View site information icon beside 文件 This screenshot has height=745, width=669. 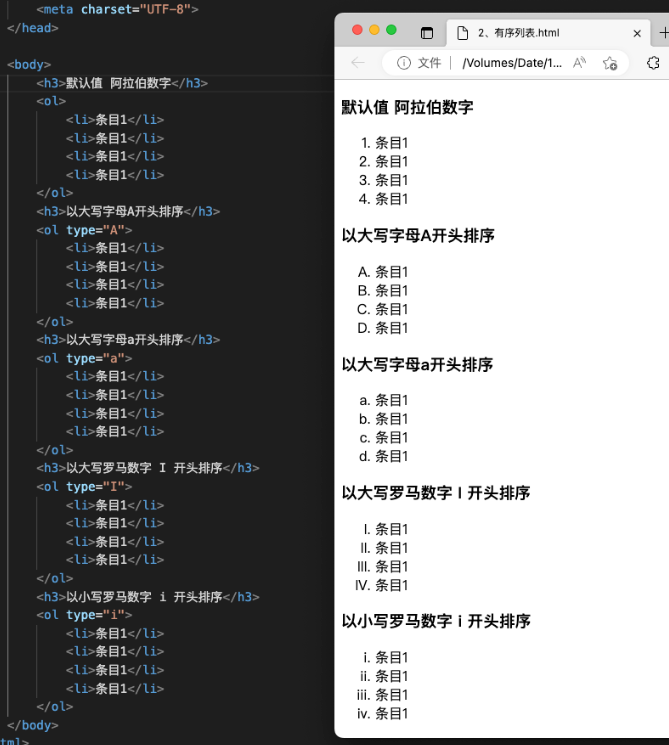click(404, 63)
